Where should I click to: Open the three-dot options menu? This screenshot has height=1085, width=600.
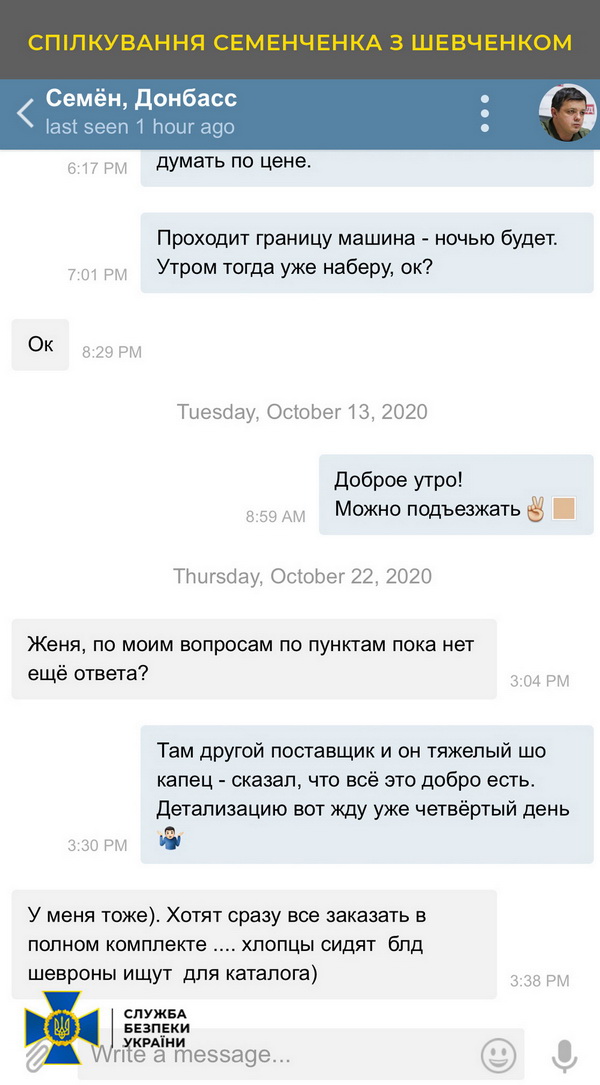point(485,113)
